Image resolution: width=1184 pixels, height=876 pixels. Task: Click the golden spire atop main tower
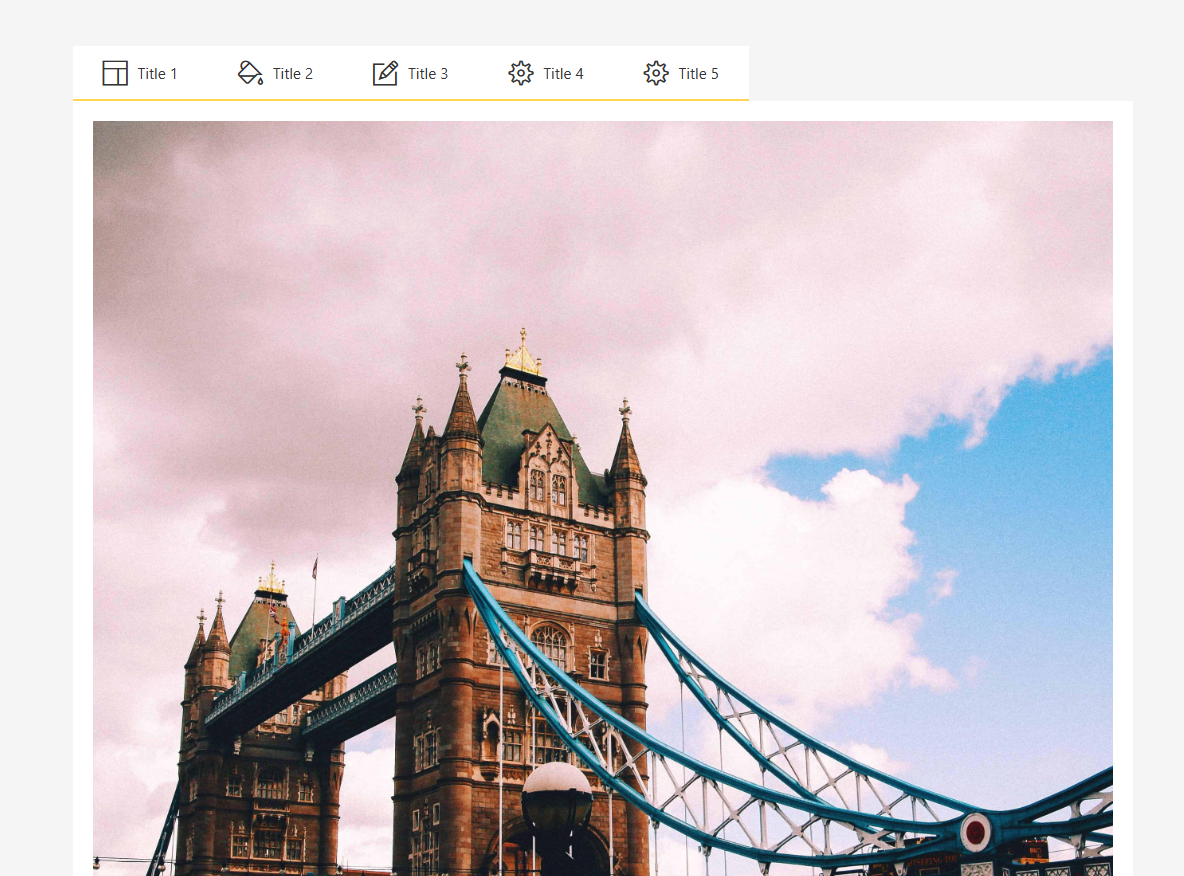point(522,354)
